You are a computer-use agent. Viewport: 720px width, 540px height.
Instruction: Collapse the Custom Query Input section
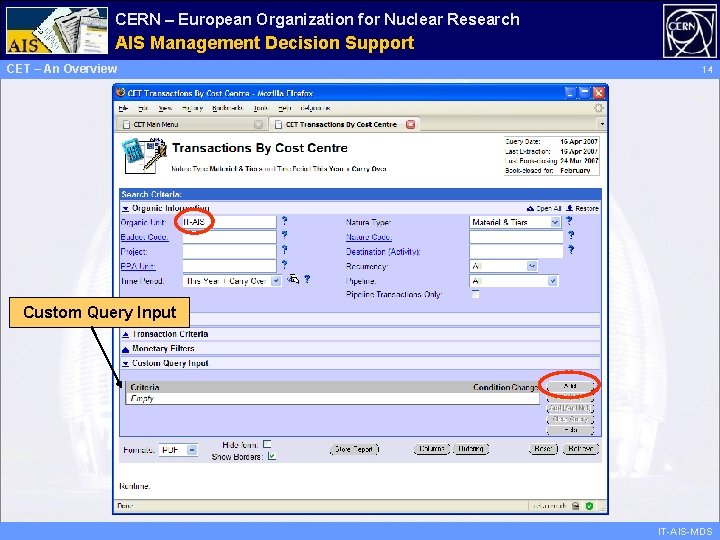coord(125,363)
